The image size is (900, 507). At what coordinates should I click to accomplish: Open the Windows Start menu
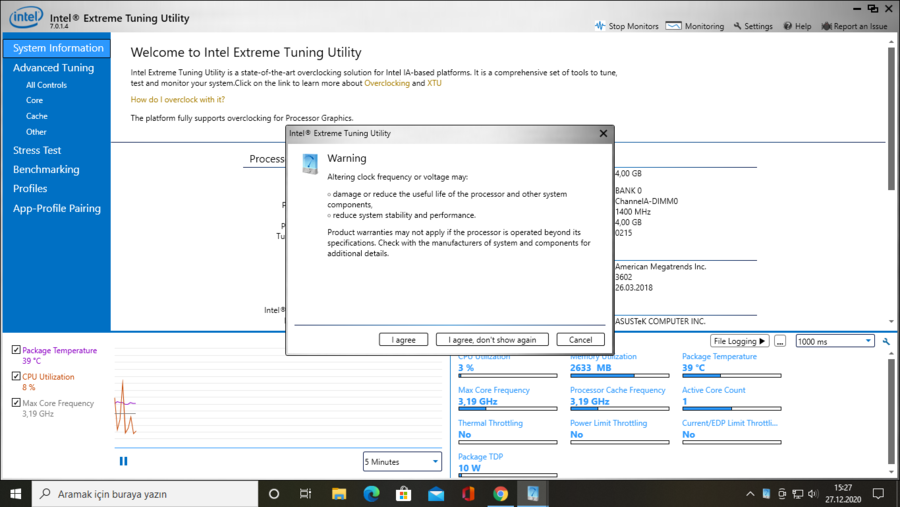pos(15,494)
